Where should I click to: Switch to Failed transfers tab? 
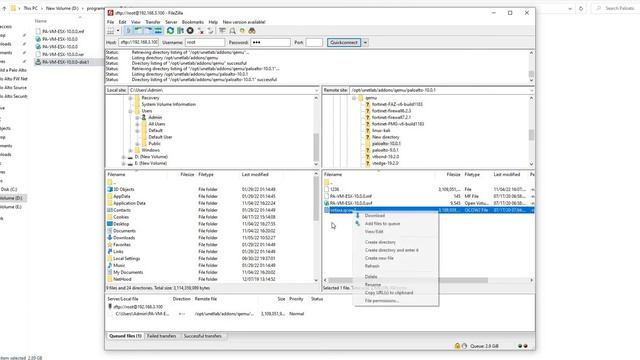tap(162, 336)
